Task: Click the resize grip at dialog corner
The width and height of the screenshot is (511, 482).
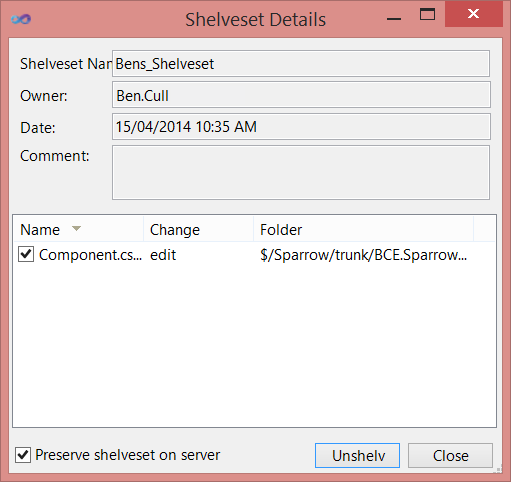Action: [x=498, y=469]
